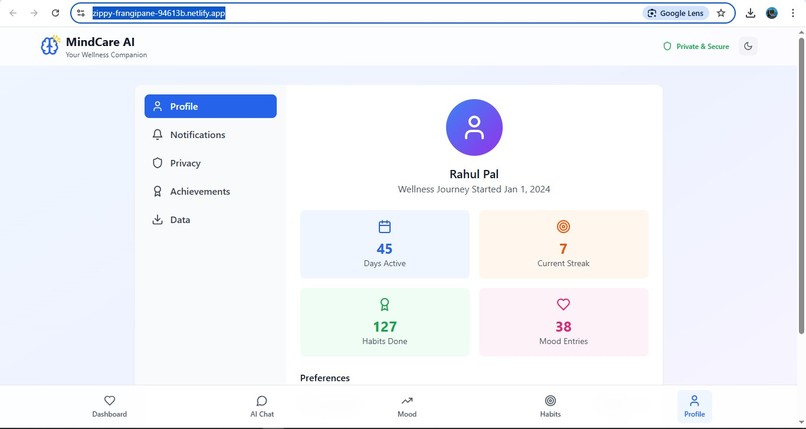Open the browser profile avatar
The height and width of the screenshot is (429, 806).
tap(772, 13)
